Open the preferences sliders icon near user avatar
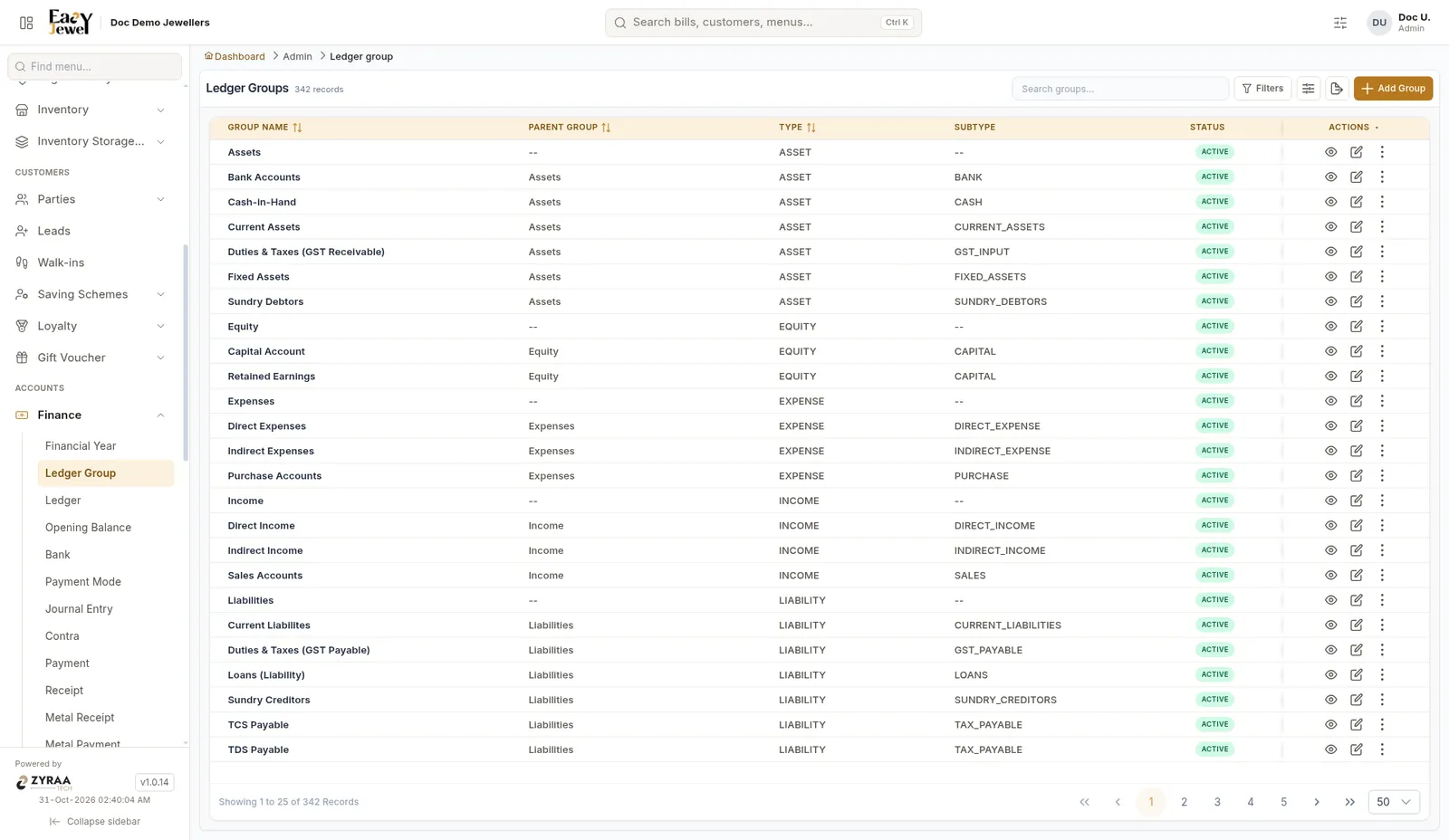Viewport: 1449px width, 840px height. [1340, 23]
